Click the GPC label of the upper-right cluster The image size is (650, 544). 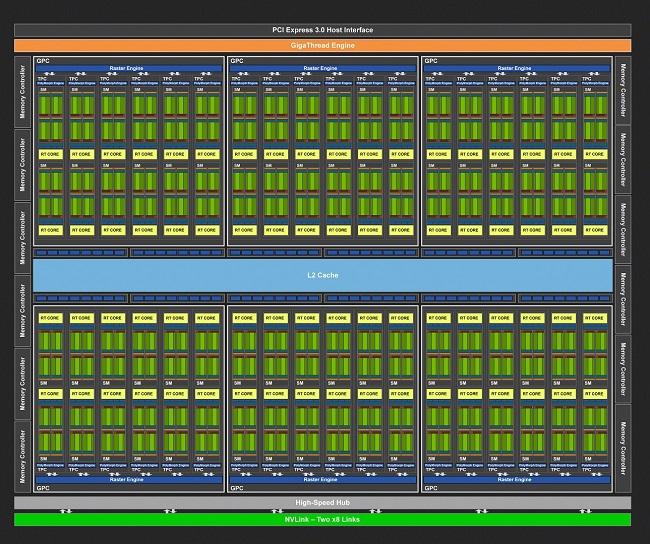(431, 61)
